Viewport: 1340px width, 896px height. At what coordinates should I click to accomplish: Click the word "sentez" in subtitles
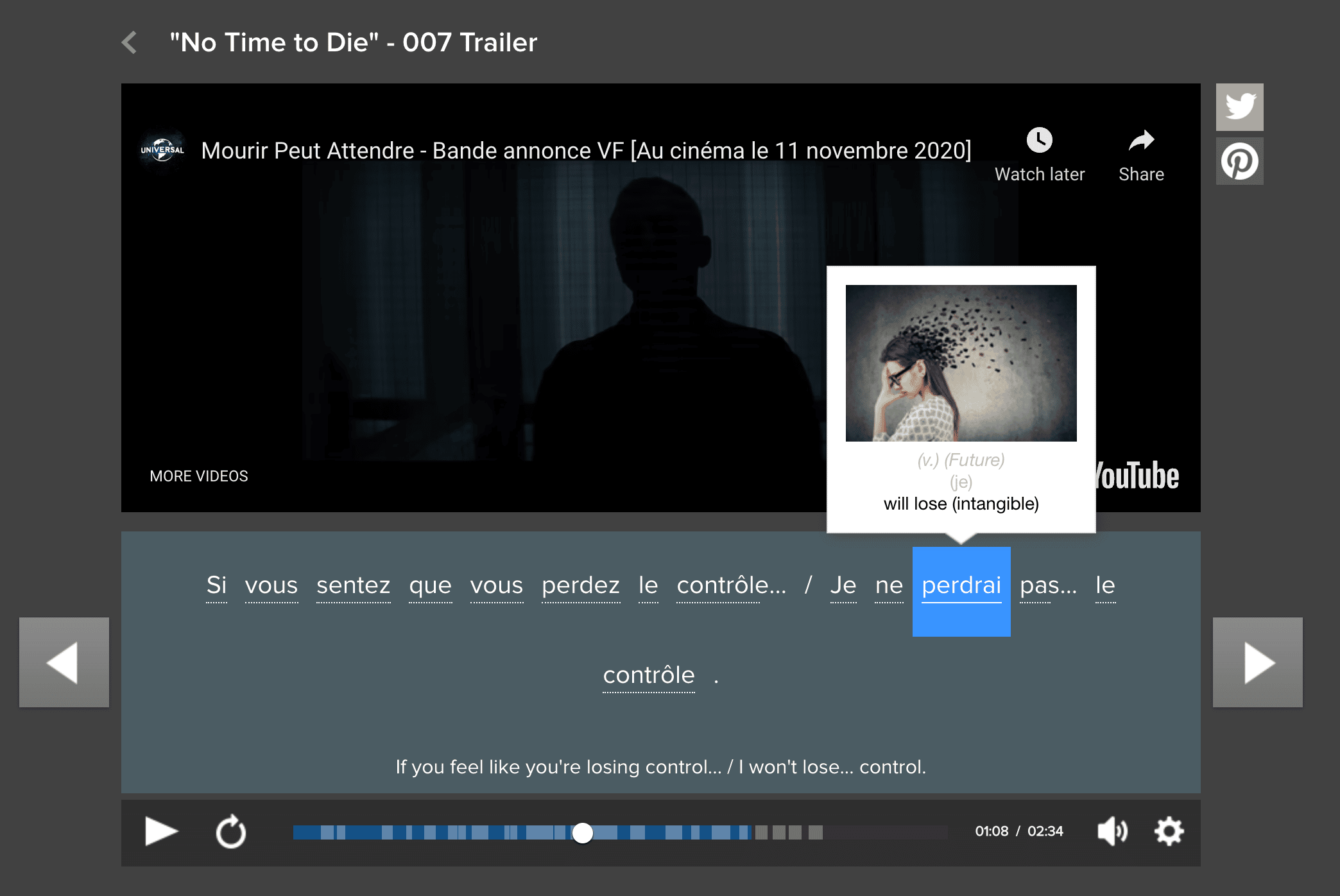(x=353, y=585)
